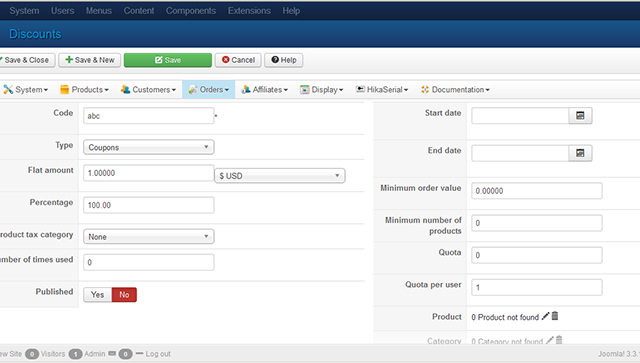Click the toolbar Help button
Image resolution: width=640 pixels, height=363 pixels.
284,60
